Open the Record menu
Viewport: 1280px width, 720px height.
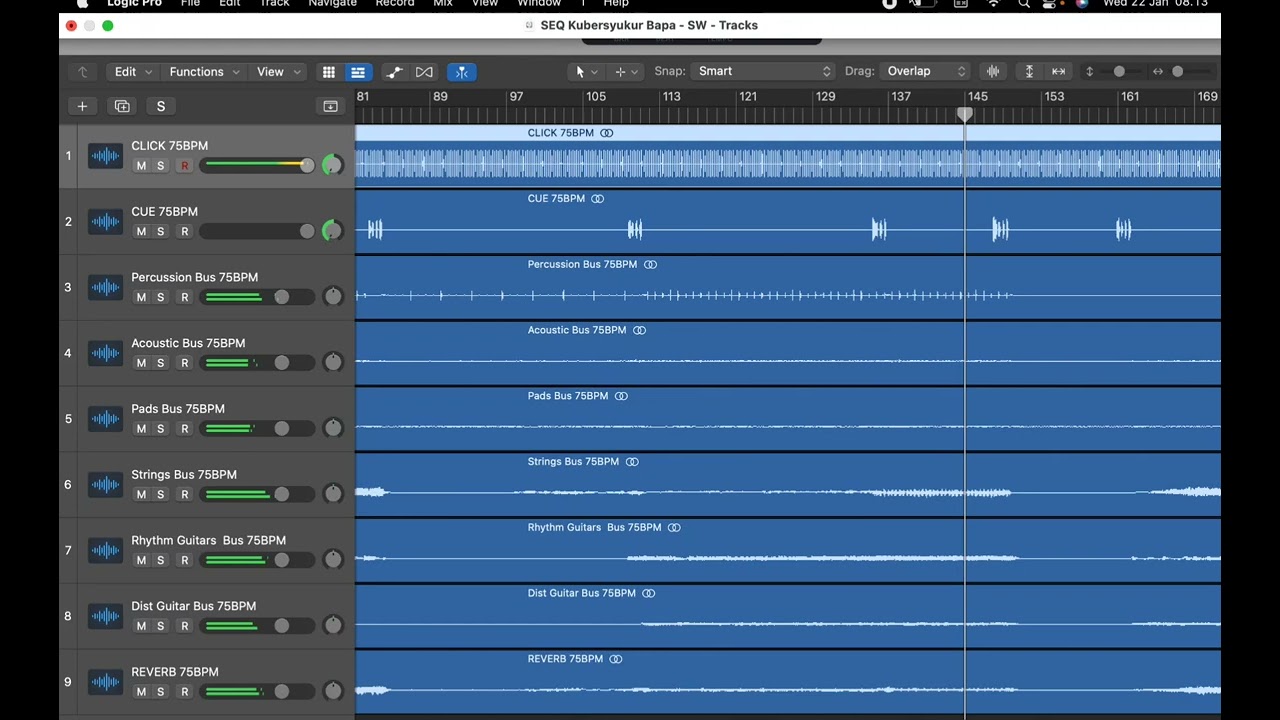[x=395, y=4]
